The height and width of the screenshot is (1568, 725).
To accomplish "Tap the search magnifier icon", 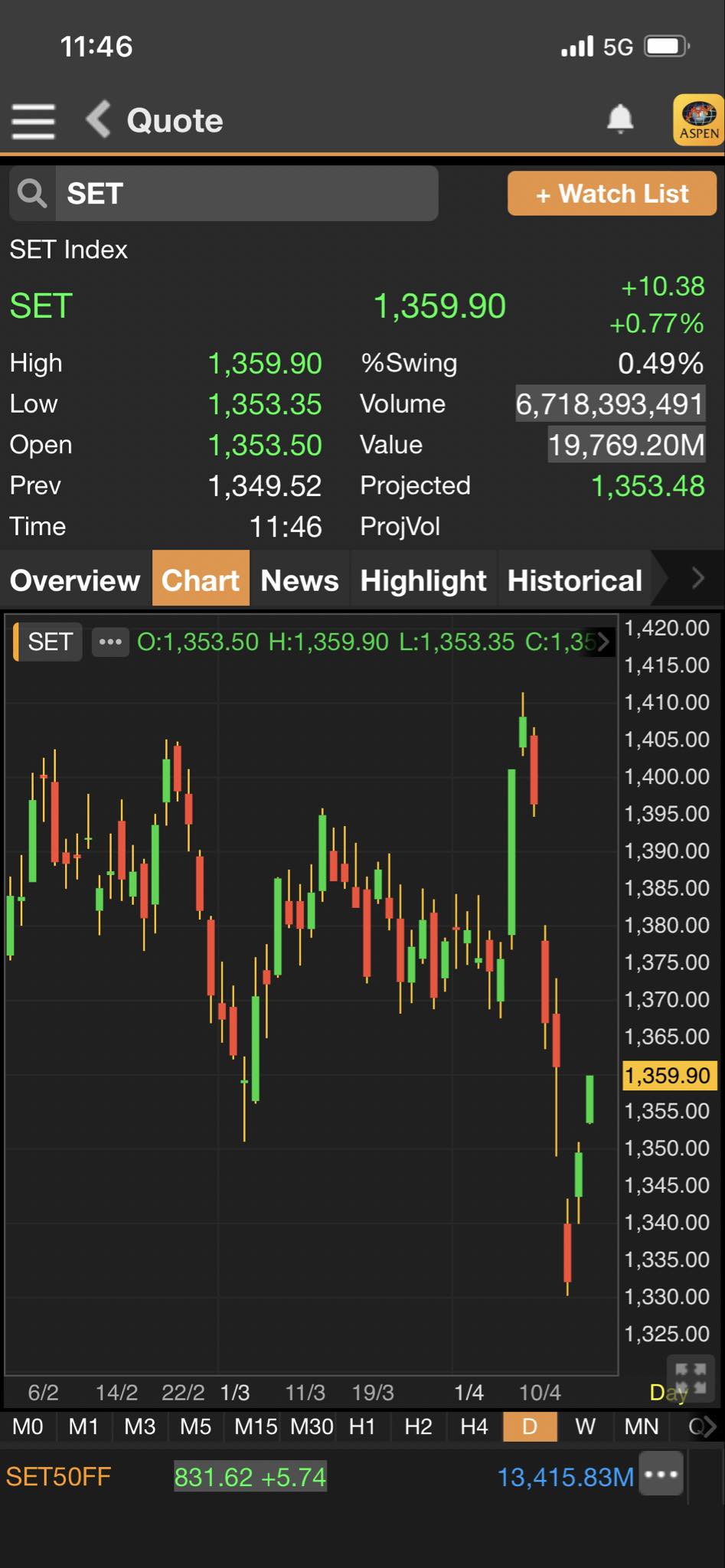I will 32,194.
